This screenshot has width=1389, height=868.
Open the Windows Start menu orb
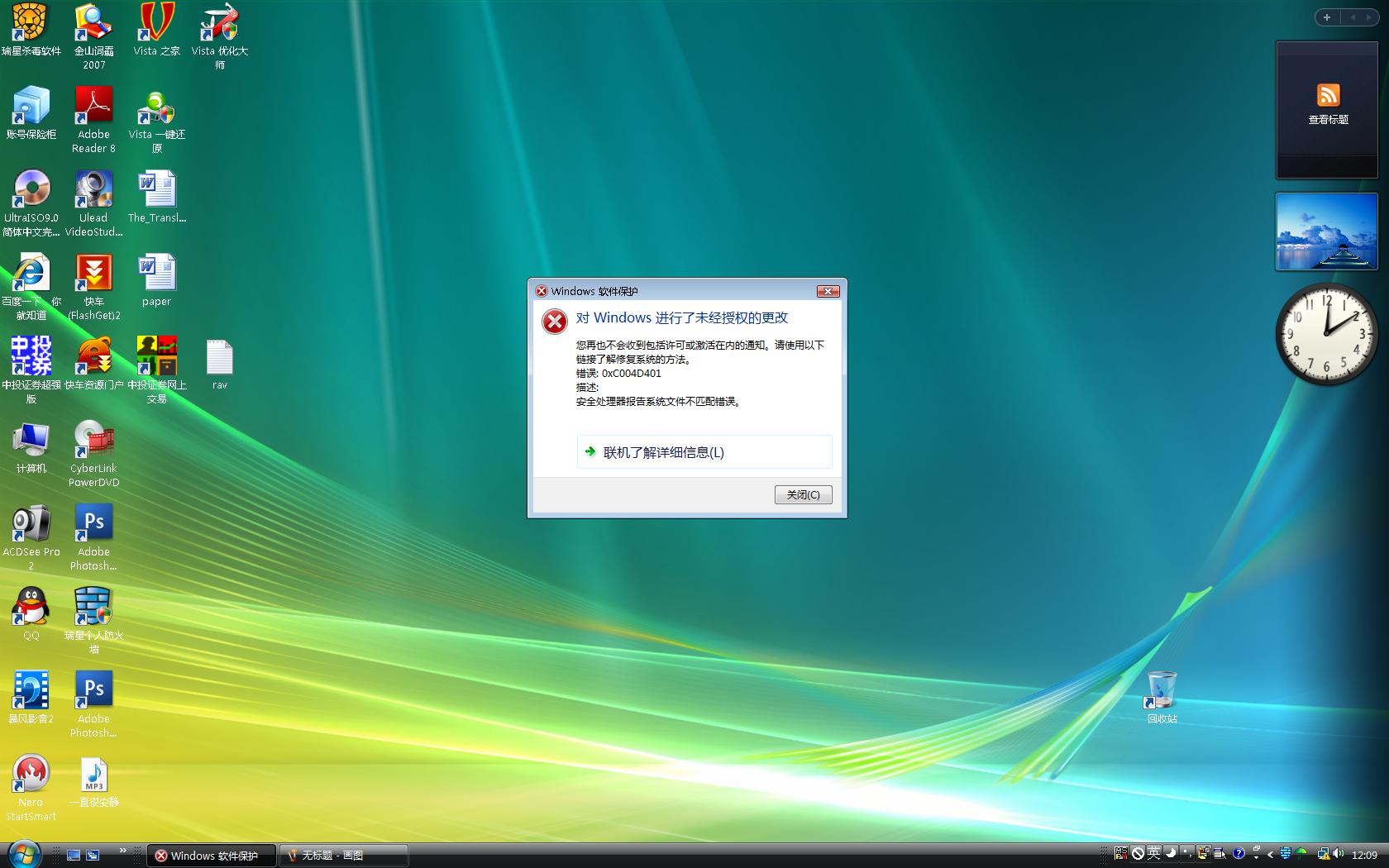24,854
